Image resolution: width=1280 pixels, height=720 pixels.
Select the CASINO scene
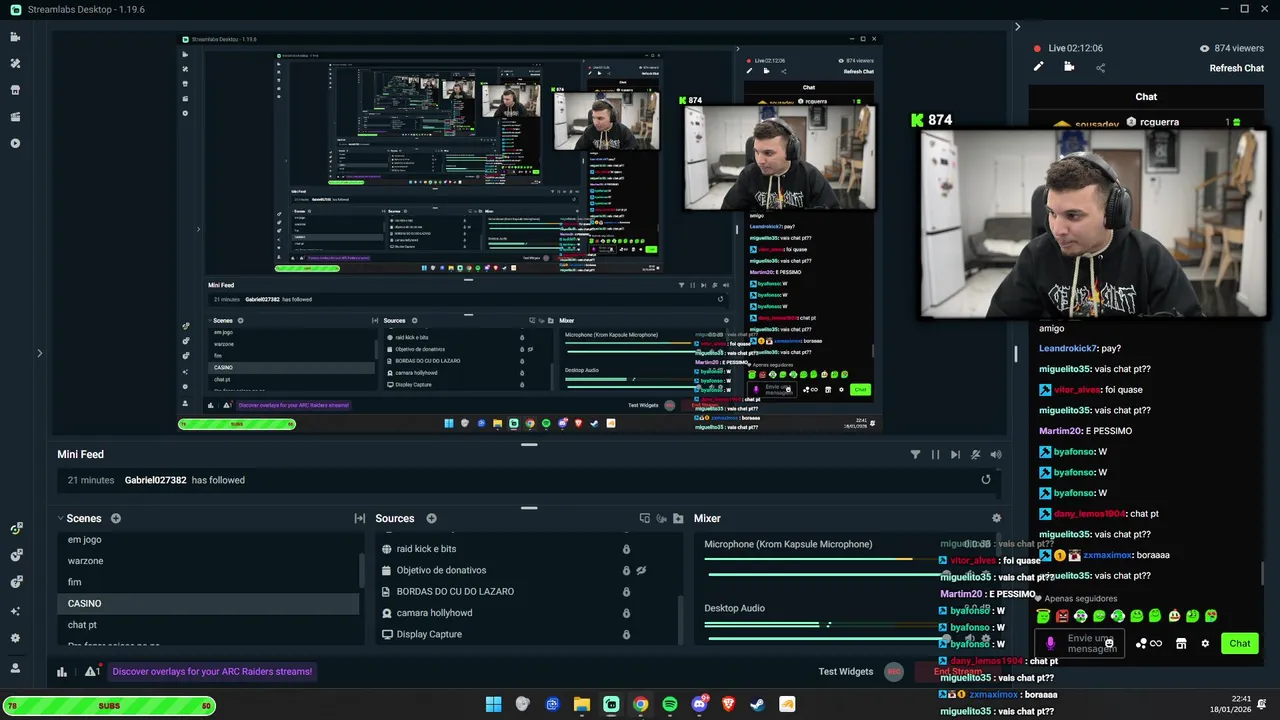click(x=208, y=603)
